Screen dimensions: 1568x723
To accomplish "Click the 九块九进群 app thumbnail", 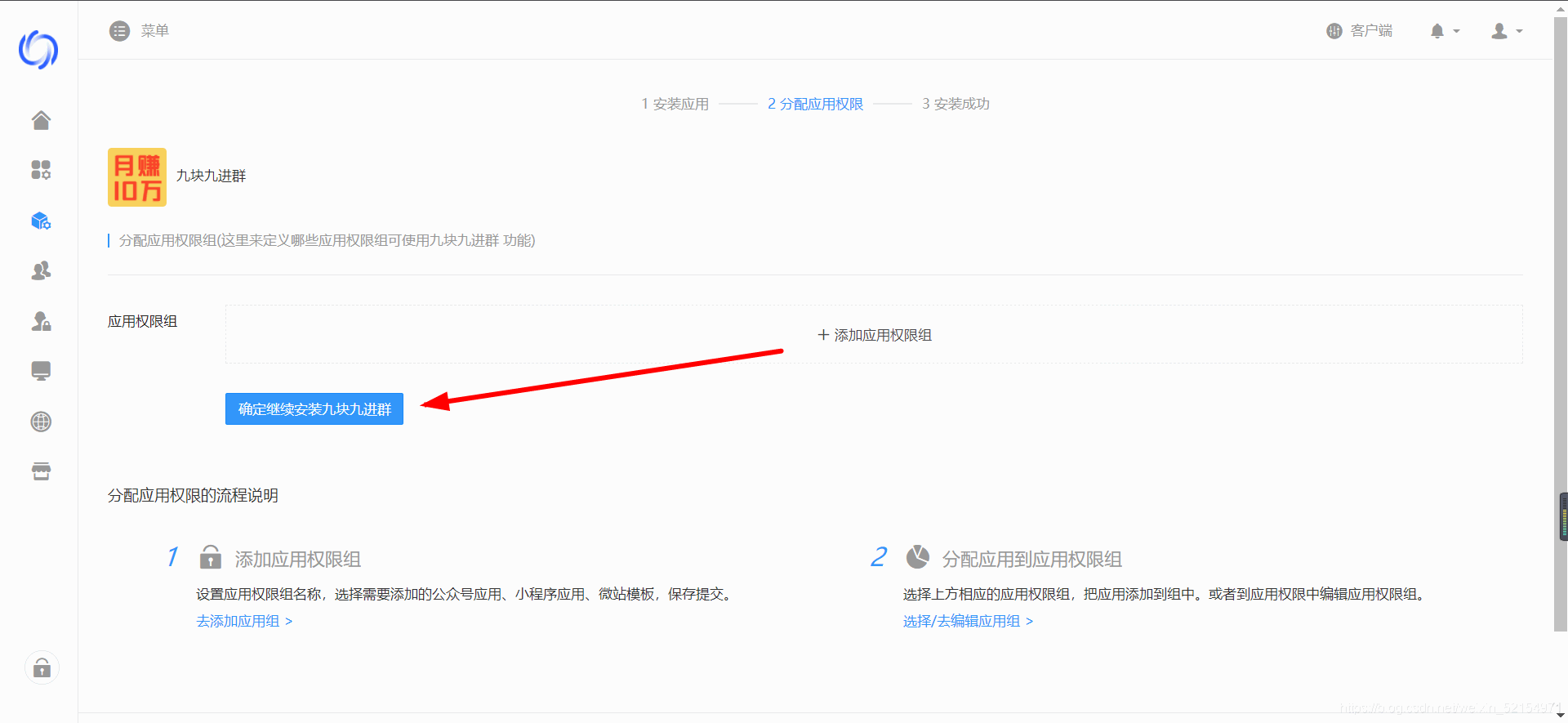I will tap(137, 177).
